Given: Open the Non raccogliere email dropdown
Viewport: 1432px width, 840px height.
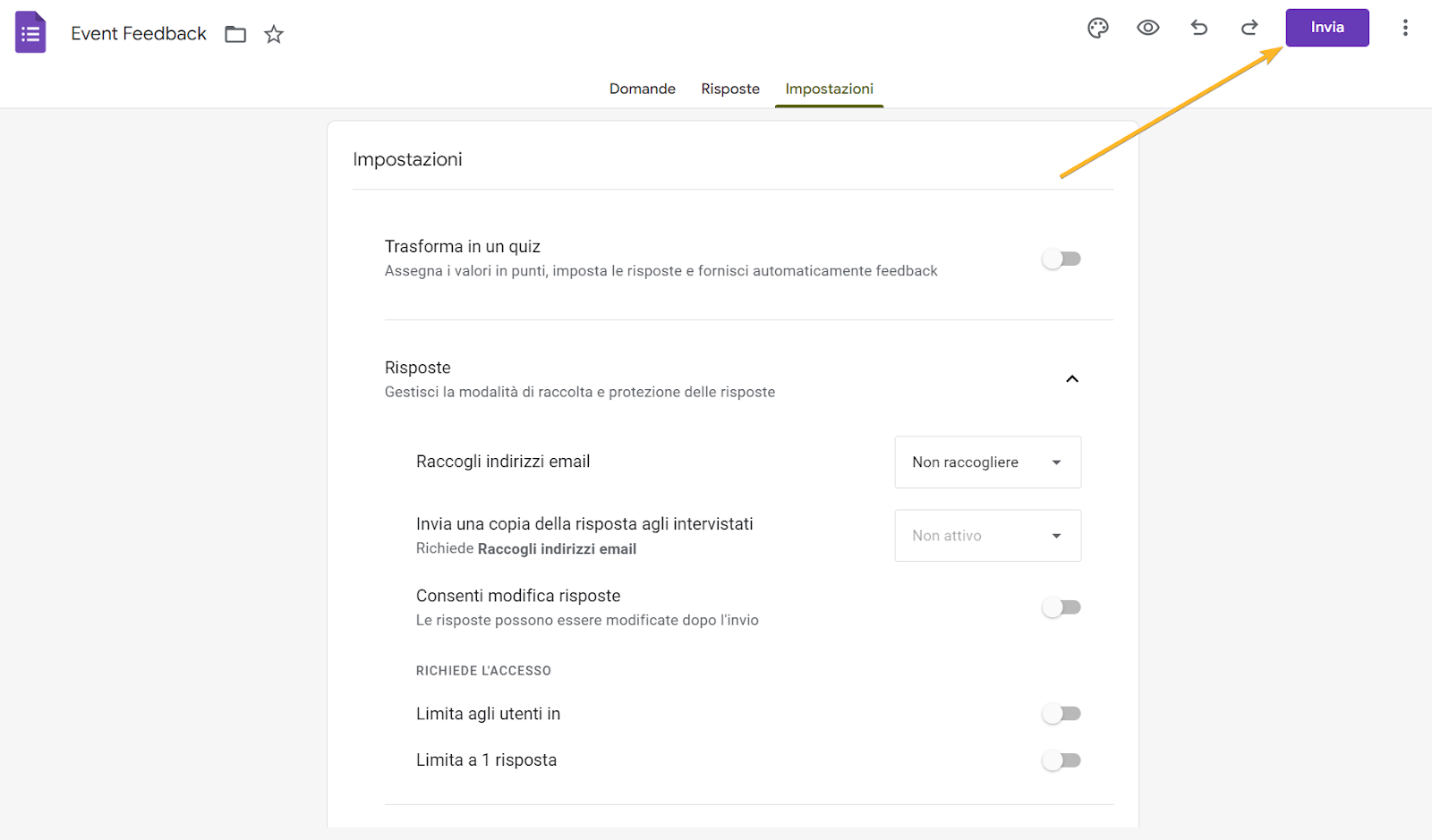Looking at the screenshot, I should click(987, 462).
